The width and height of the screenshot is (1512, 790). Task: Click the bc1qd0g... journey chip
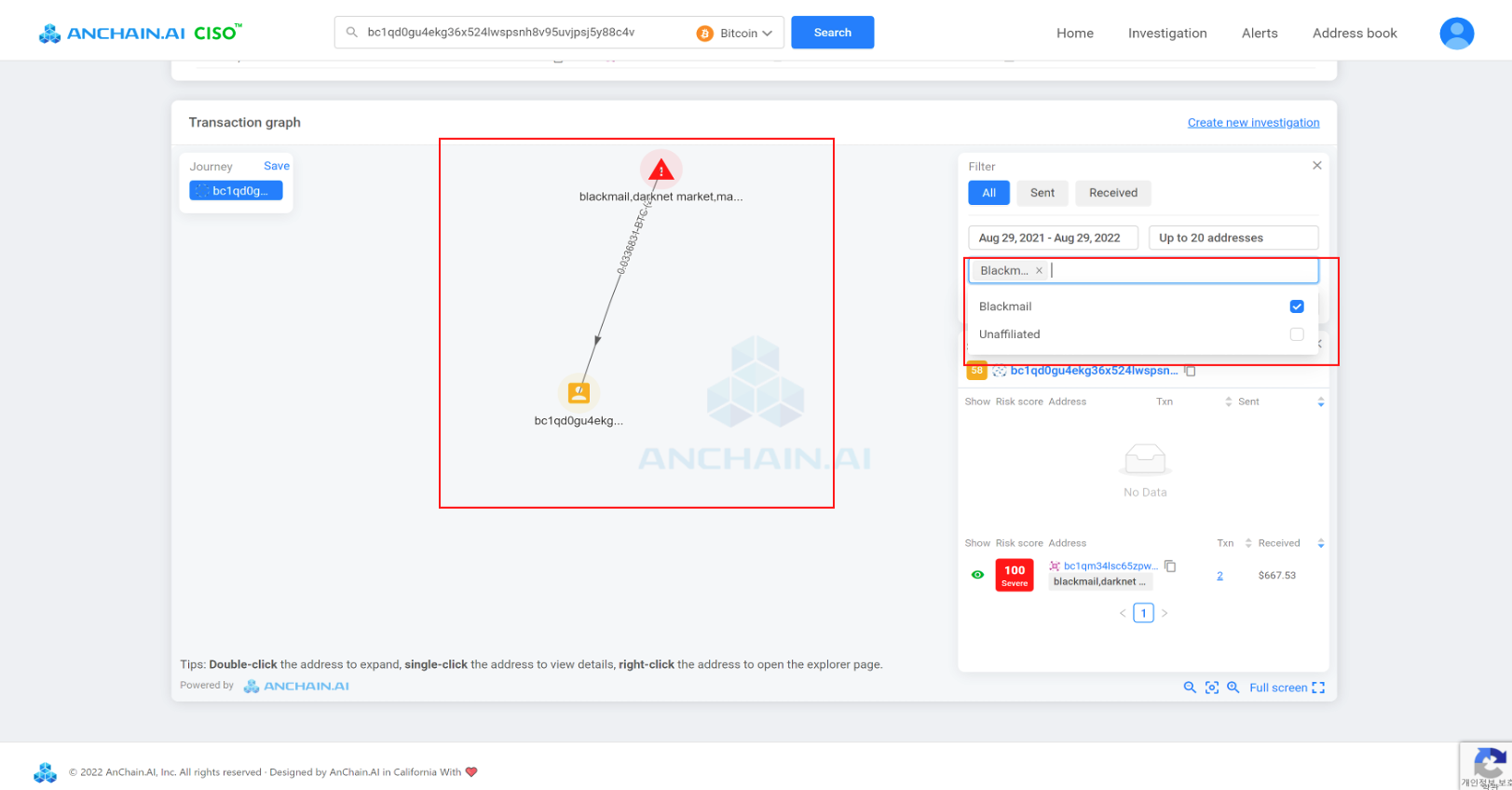(236, 191)
